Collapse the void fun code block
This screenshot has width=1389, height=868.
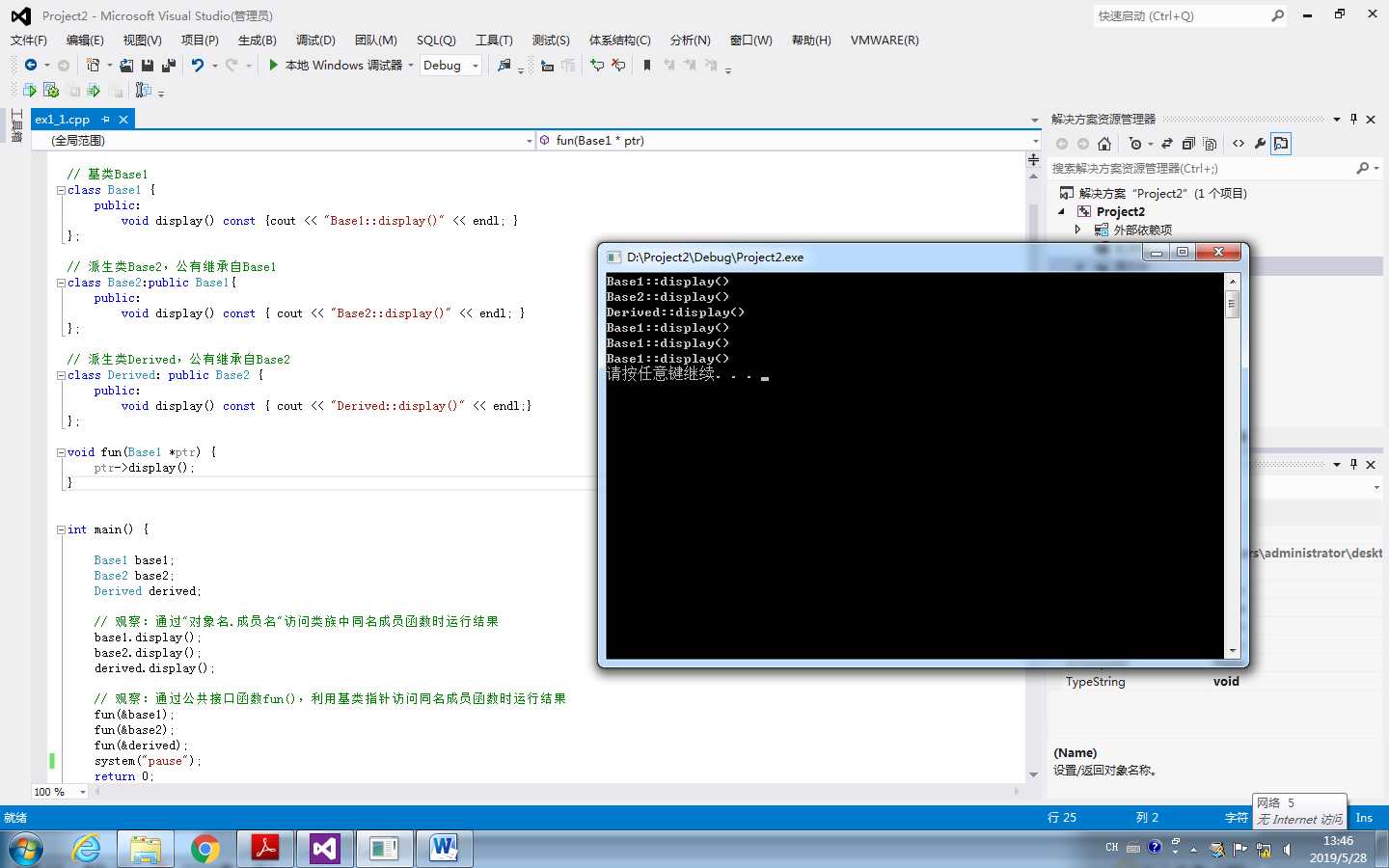(x=61, y=452)
